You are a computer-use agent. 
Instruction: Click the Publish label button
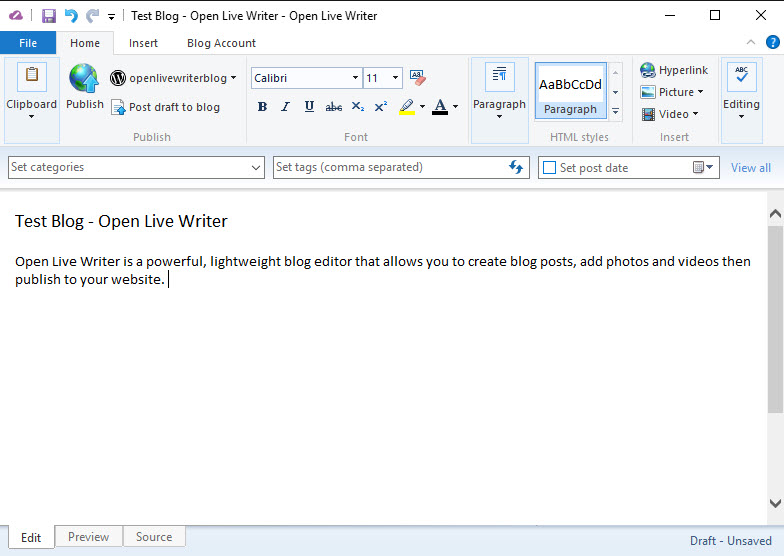(x=85, y=104)
